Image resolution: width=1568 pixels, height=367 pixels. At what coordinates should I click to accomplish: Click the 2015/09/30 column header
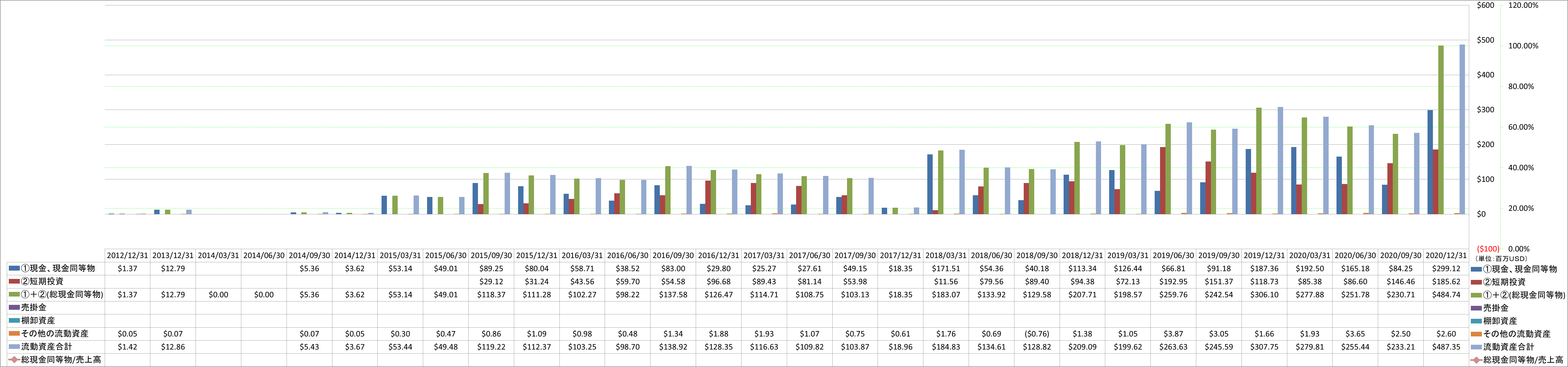pyautogui.click(x=491, y=256)
